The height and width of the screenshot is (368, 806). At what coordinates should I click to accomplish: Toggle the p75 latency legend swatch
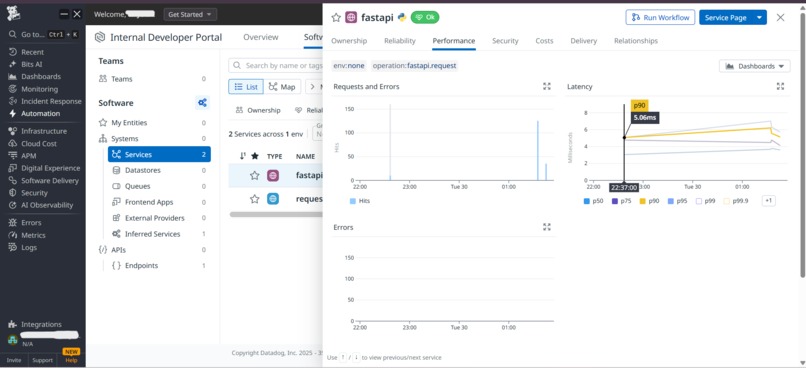tap(614, 201)
